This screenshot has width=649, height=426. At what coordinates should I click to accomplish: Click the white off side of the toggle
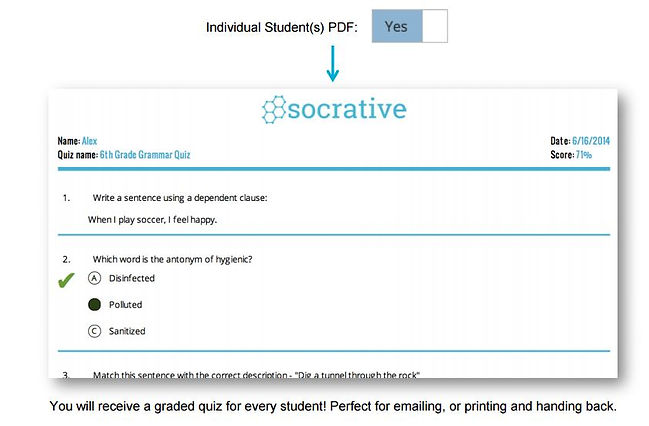435,26
